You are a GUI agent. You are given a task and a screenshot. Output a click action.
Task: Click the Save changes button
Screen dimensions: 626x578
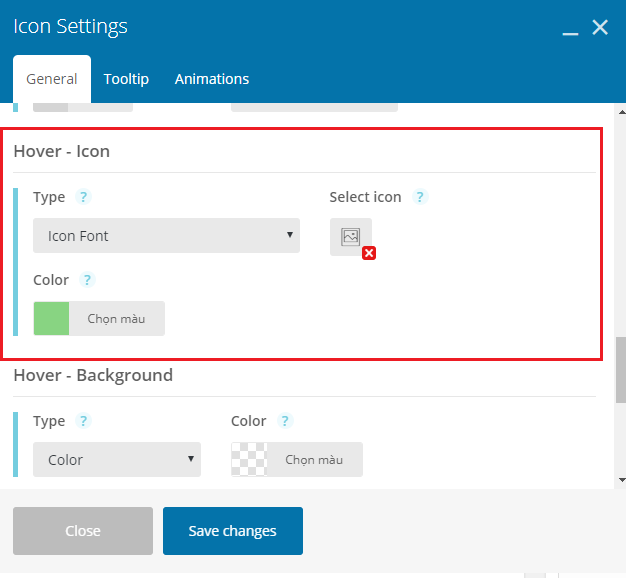233,531
